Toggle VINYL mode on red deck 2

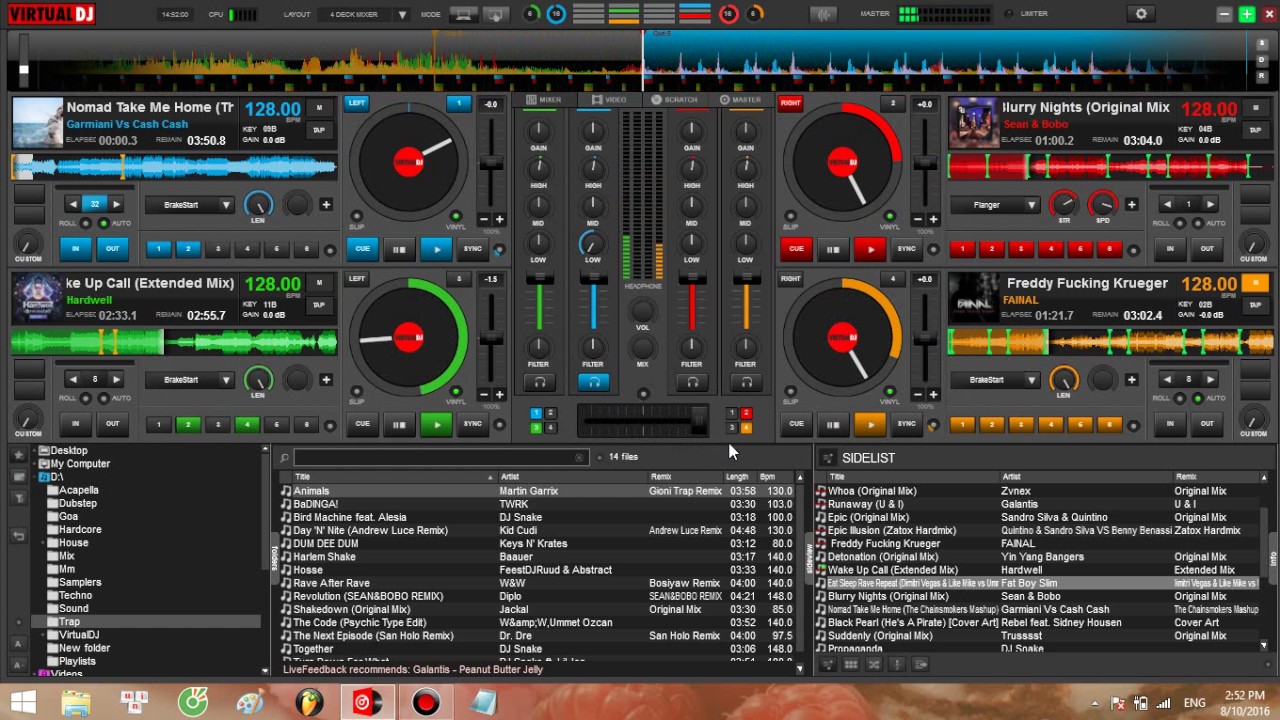coord(890,216)
